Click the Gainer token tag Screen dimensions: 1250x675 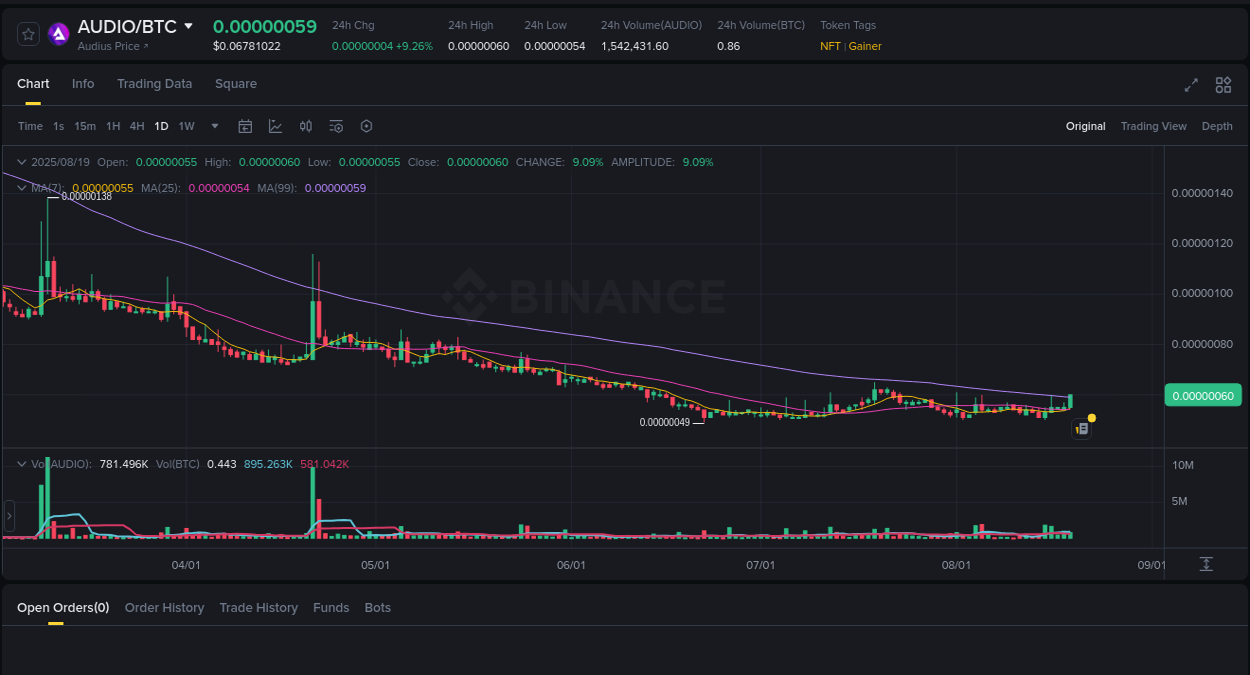864,46
